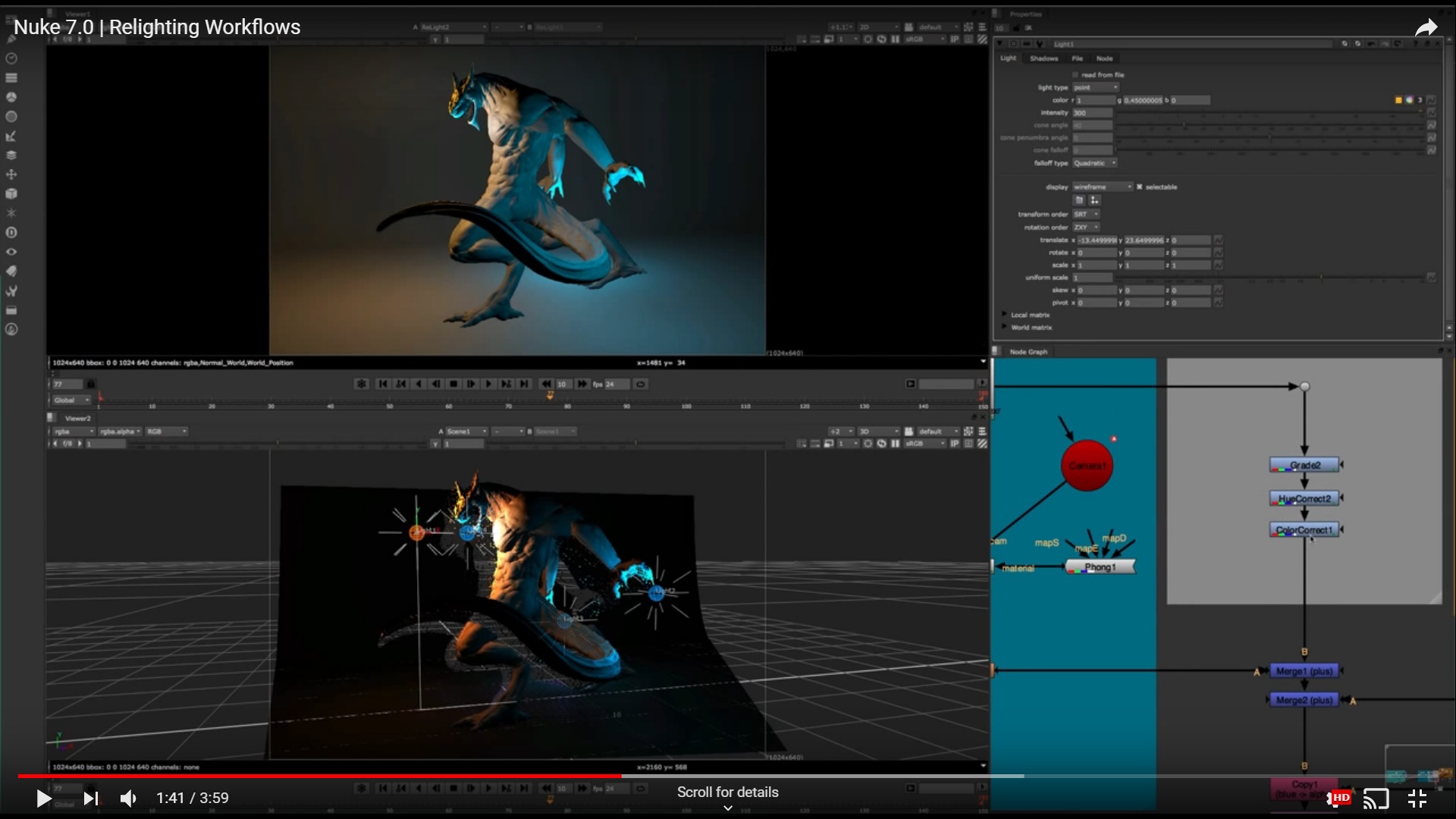Screen dimensions: 1456x819
Task: Stop playback in the top viewer timeline
Action: click(453, 384)
